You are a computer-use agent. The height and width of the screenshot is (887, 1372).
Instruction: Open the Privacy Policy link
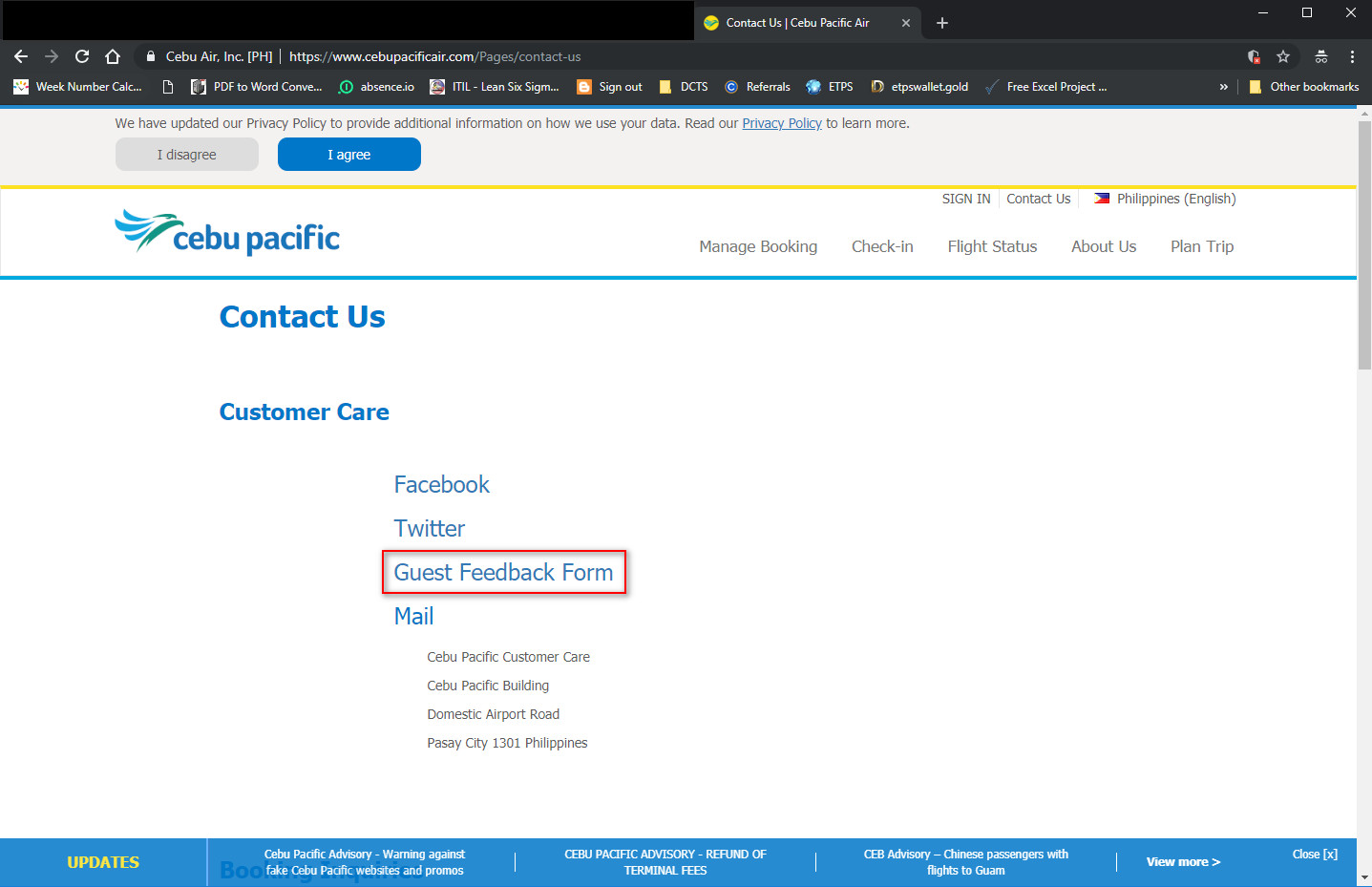pos(782,123)
